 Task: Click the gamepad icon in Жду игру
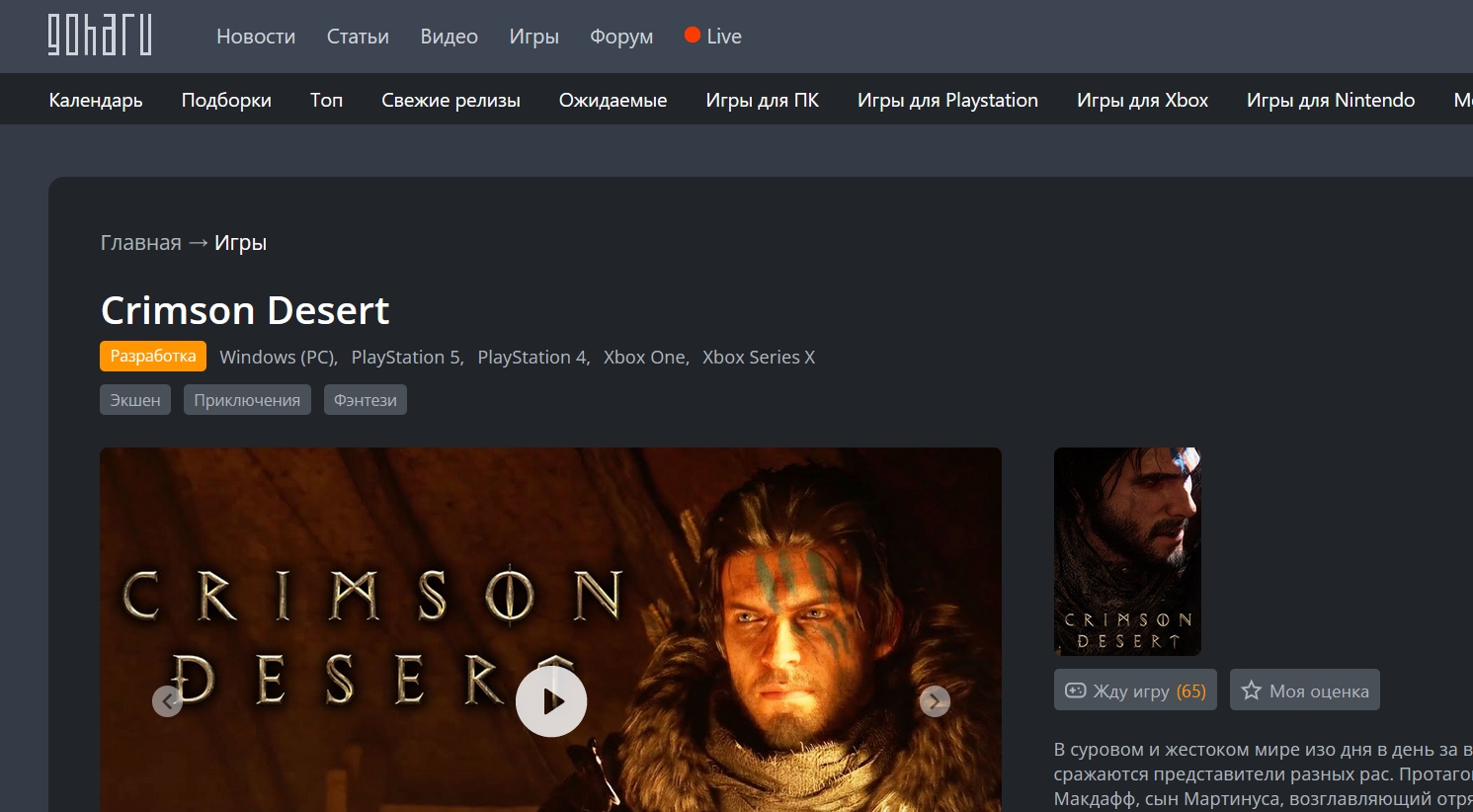[1076, 690]
